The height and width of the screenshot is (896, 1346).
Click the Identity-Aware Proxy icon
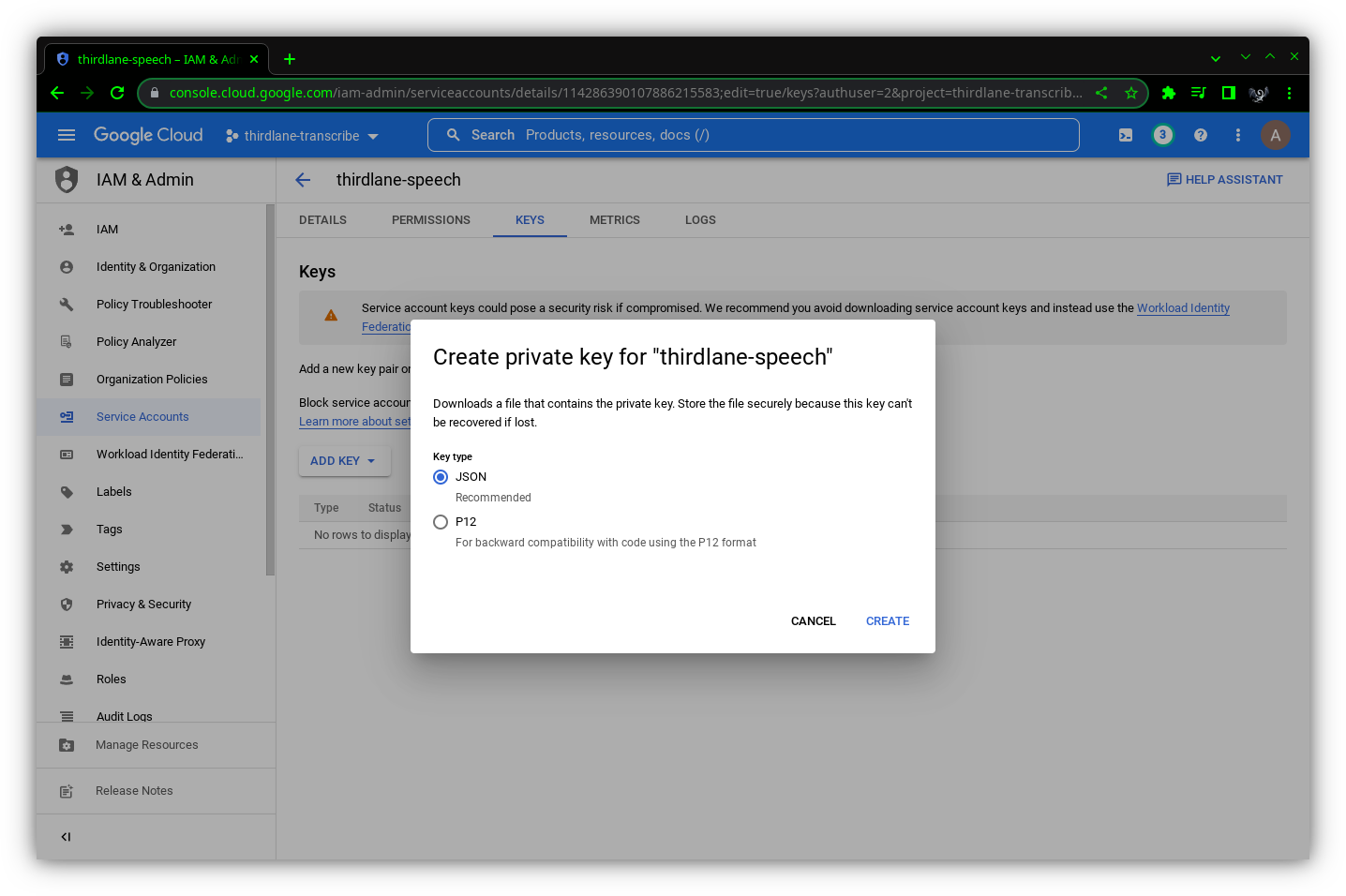pos(67,642)
